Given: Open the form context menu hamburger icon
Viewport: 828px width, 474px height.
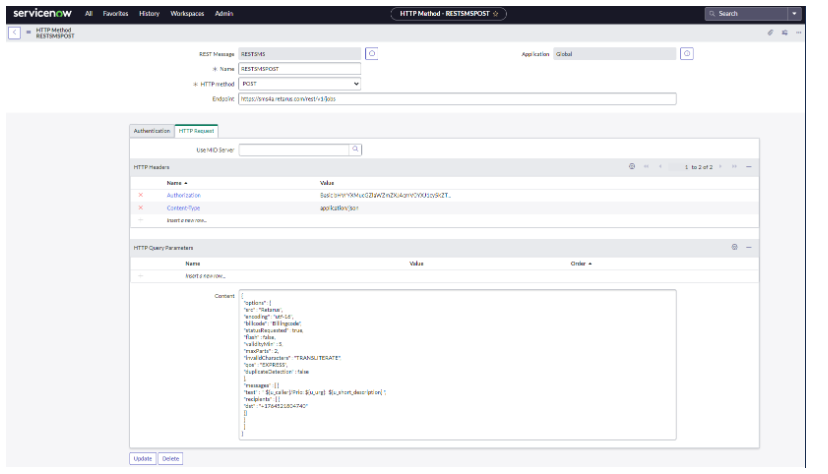Looking at the screenshot, I should tap(27, 33).
